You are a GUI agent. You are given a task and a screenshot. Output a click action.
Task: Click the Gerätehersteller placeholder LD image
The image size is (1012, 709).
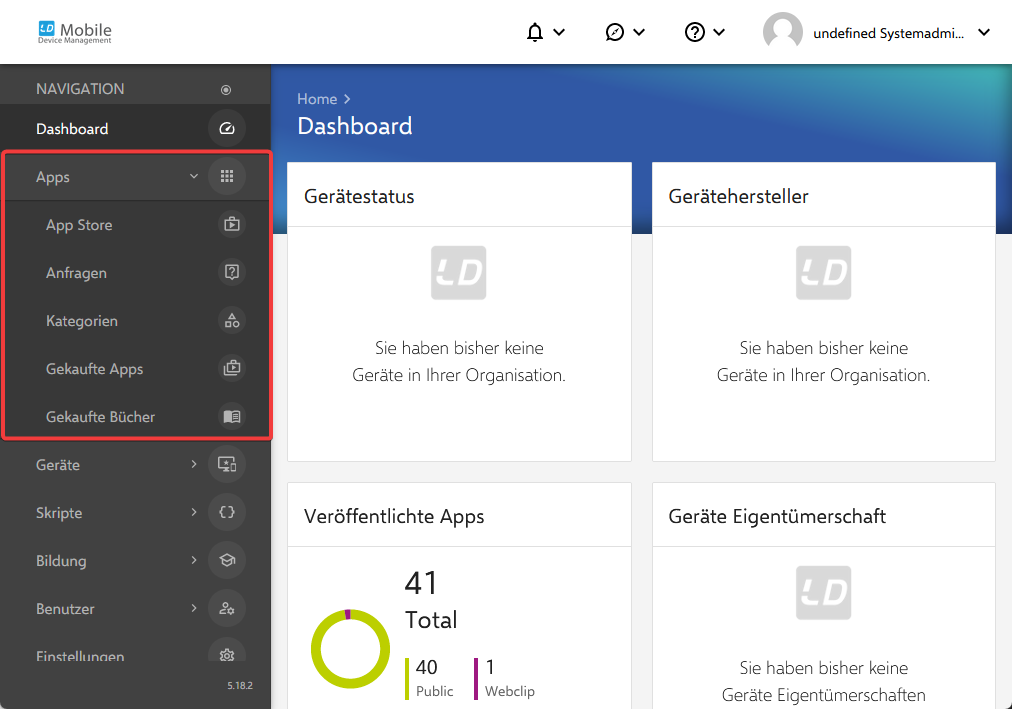pyautogui.click(x=823, y=272)
